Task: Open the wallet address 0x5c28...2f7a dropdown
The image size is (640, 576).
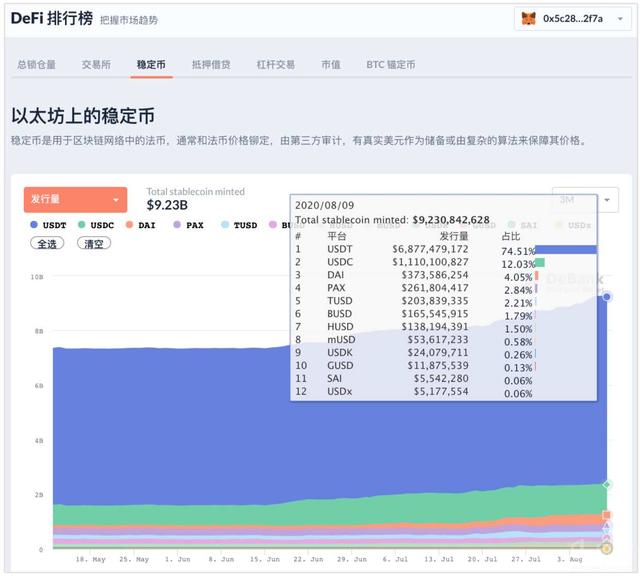Action: [575, 19]
